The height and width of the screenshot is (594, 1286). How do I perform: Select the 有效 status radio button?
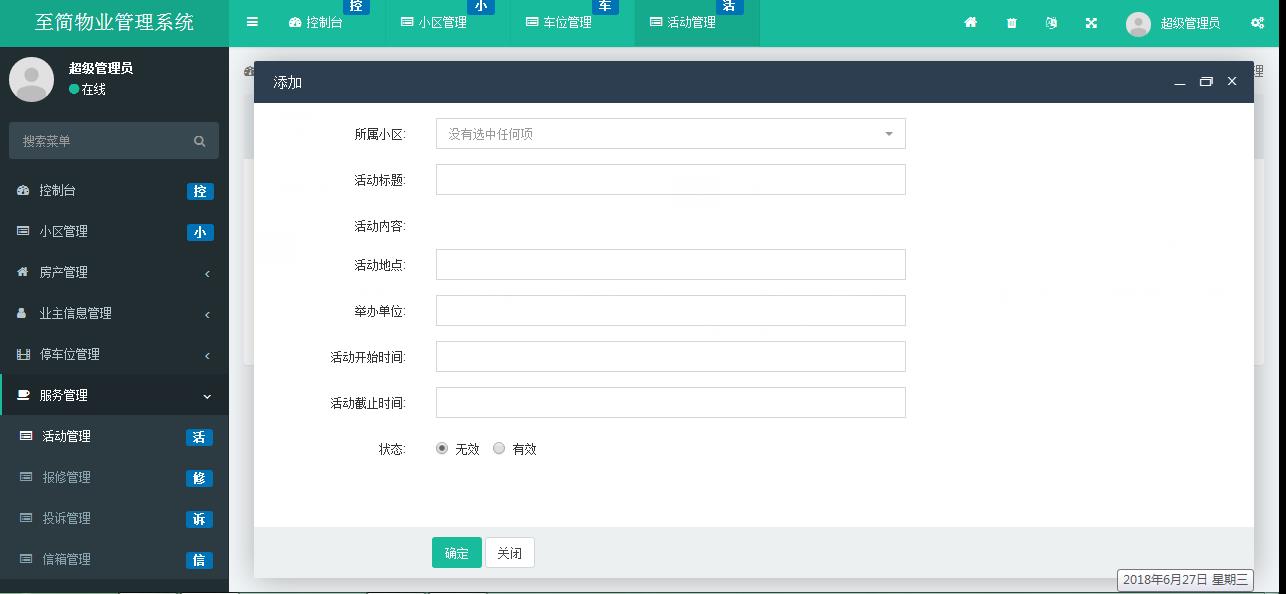[499, 448]
